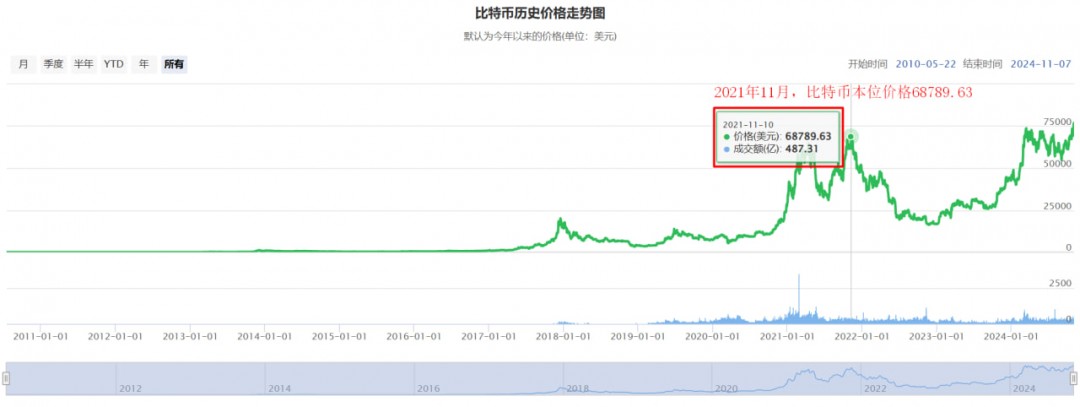Click the 比特币历史价格走势图 chart title

540,14
